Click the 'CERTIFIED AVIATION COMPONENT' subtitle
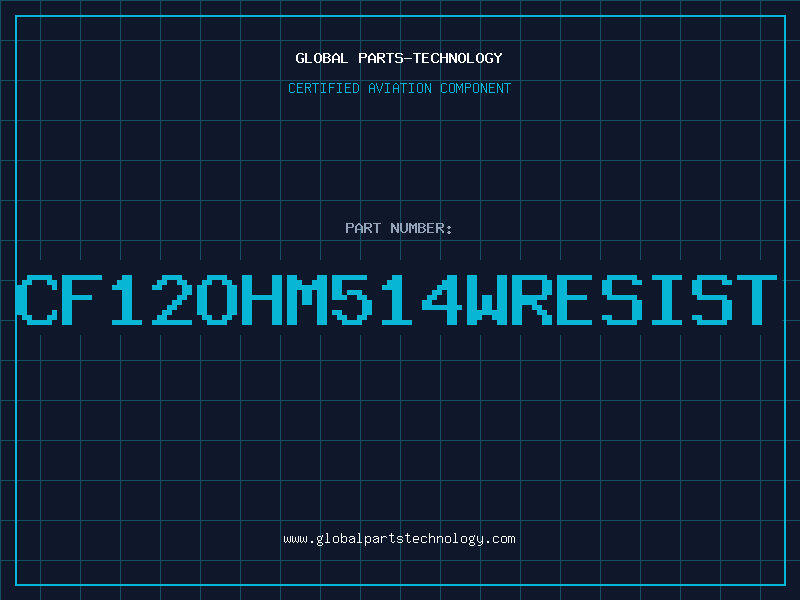This screenshot has width=800, height=600. coord(399,88)
